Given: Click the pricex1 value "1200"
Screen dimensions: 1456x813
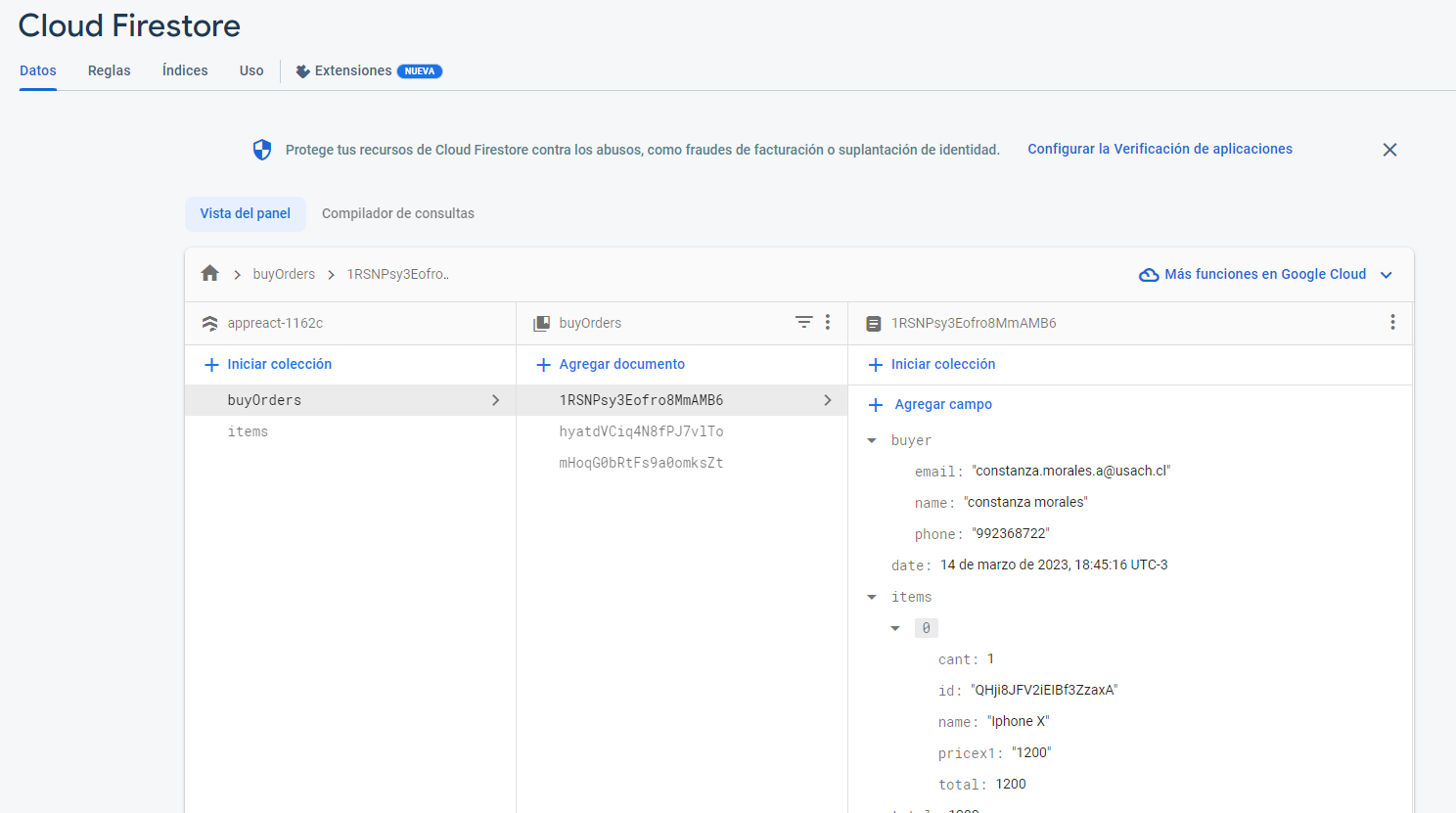Looking at the screenshot, I should [1031, 752].
